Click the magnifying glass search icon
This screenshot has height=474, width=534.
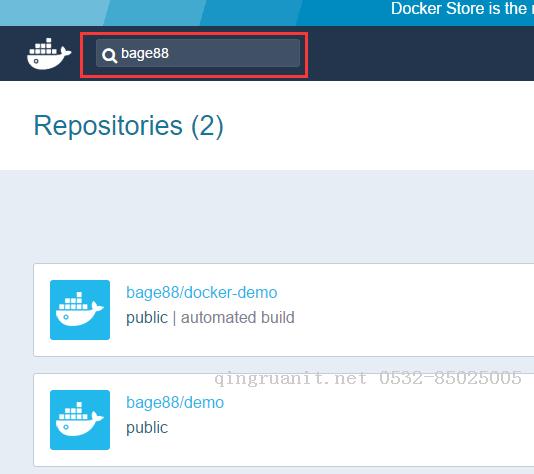pos(110,55)
